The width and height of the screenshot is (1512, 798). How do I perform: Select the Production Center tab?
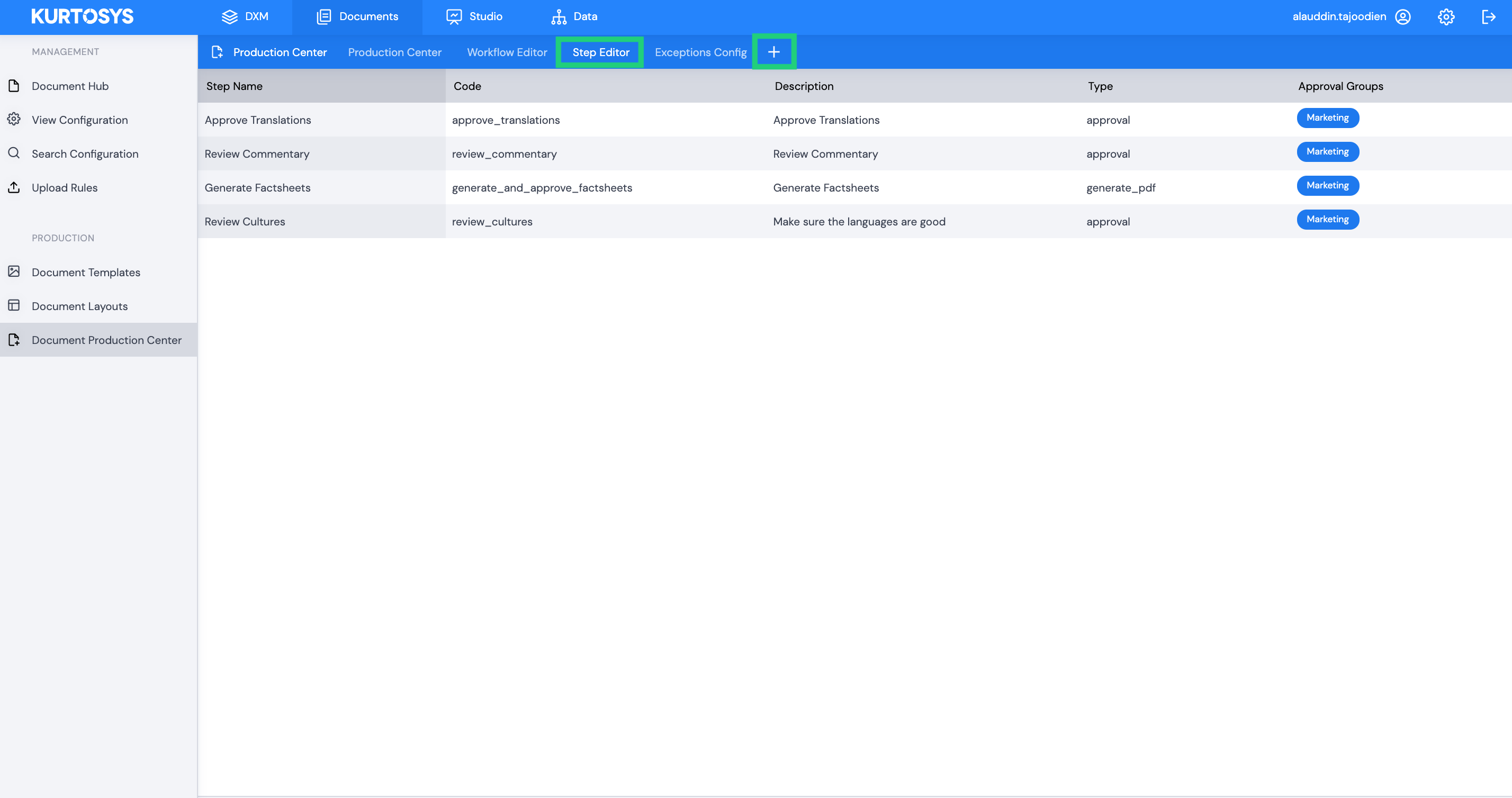click(394, 52)
